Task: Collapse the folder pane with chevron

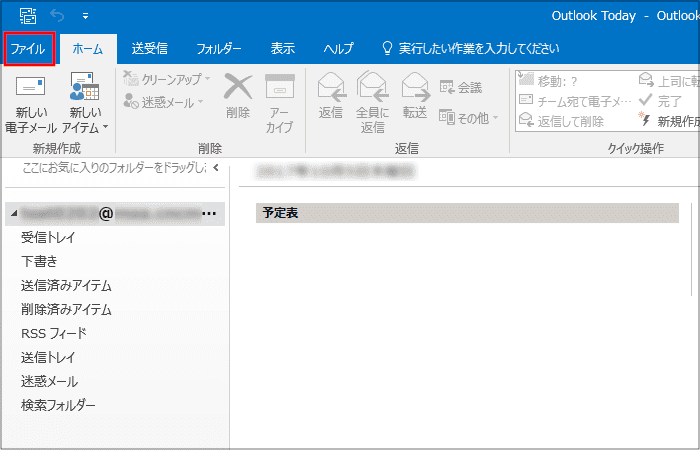Action: click(216, 168)
